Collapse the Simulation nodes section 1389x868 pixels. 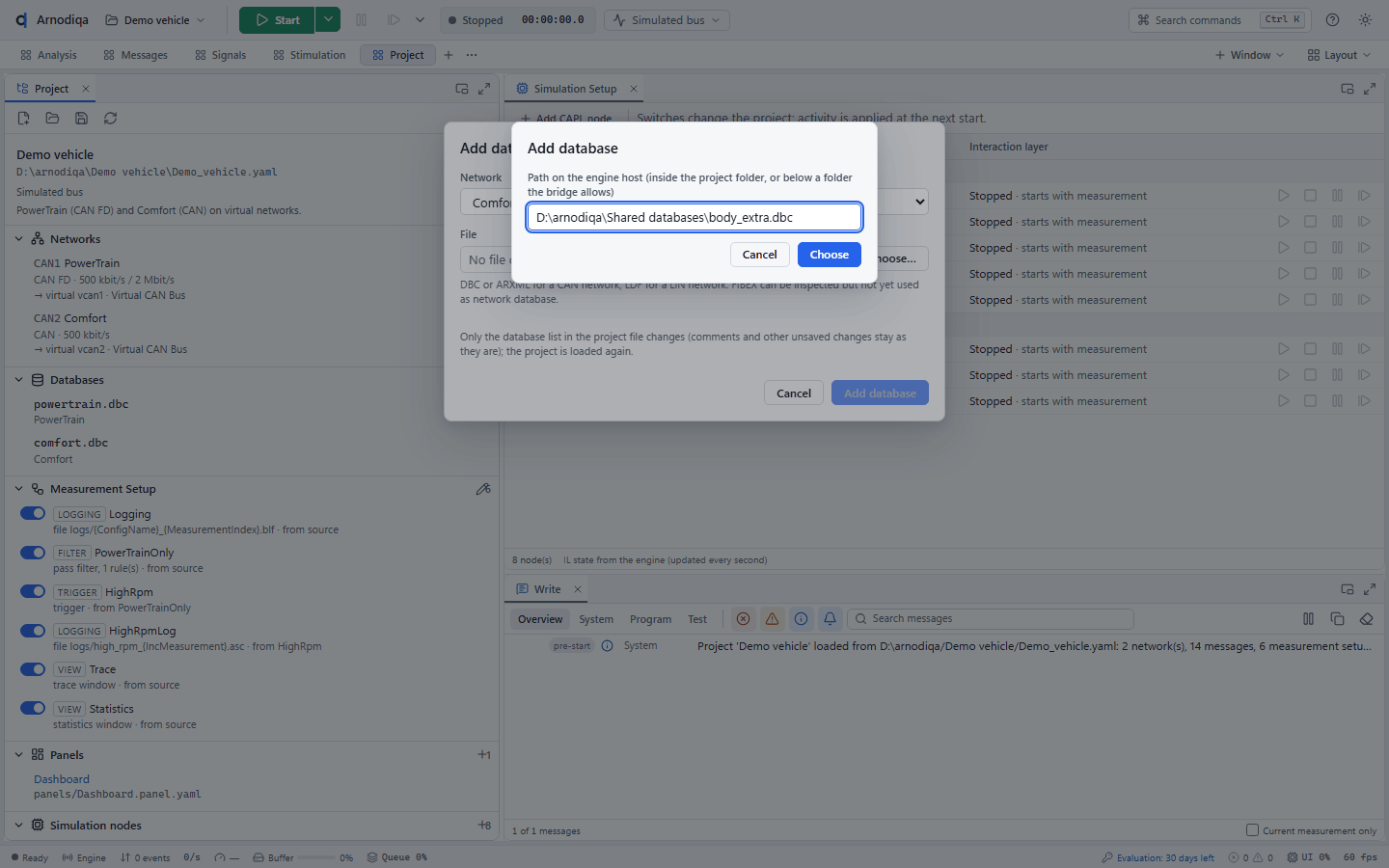(18, 826)
